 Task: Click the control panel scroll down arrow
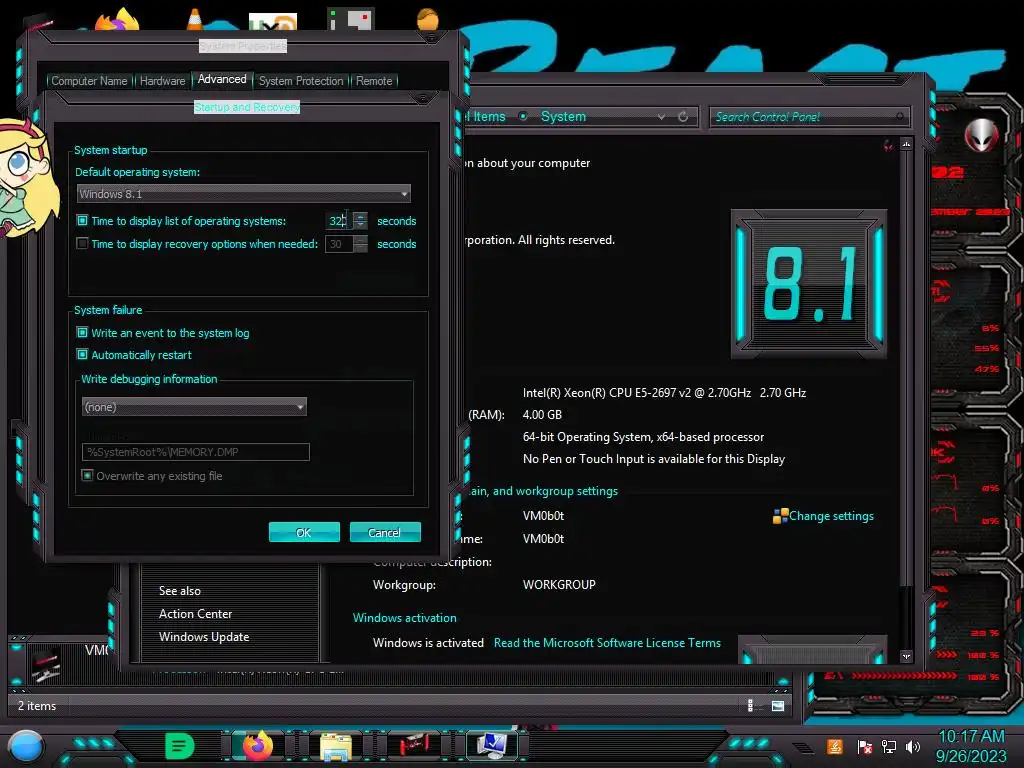coord(906,656)
